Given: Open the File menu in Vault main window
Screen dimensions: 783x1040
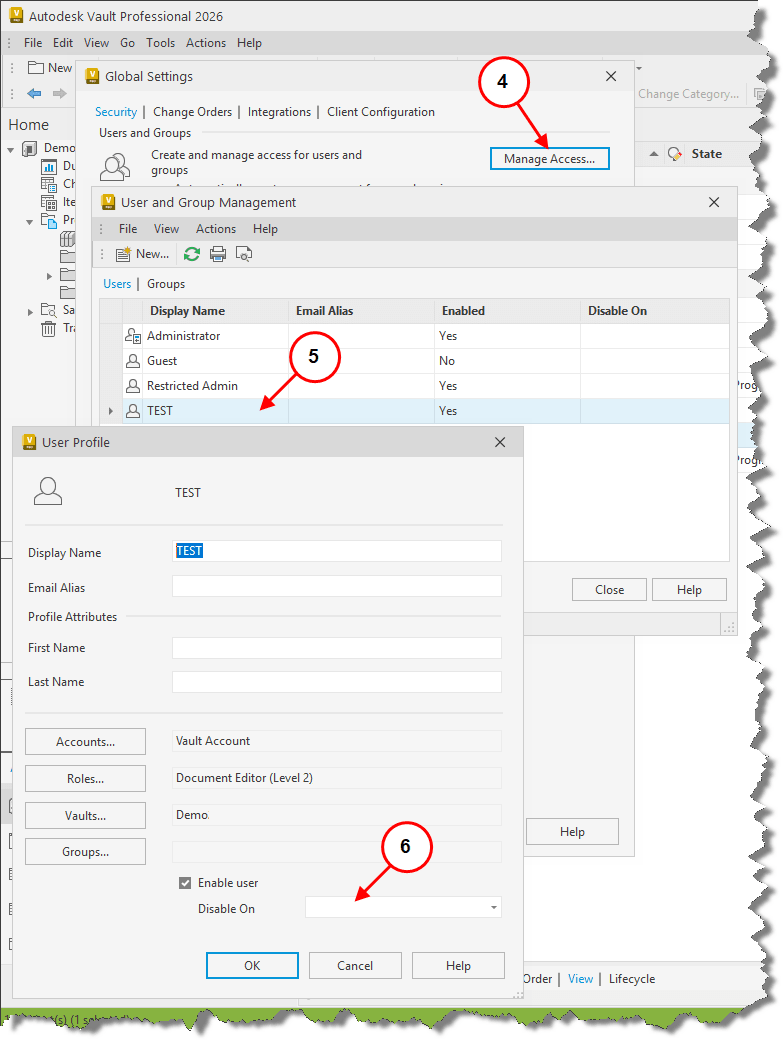Looking at the screenshot, I should click(33, 42).
